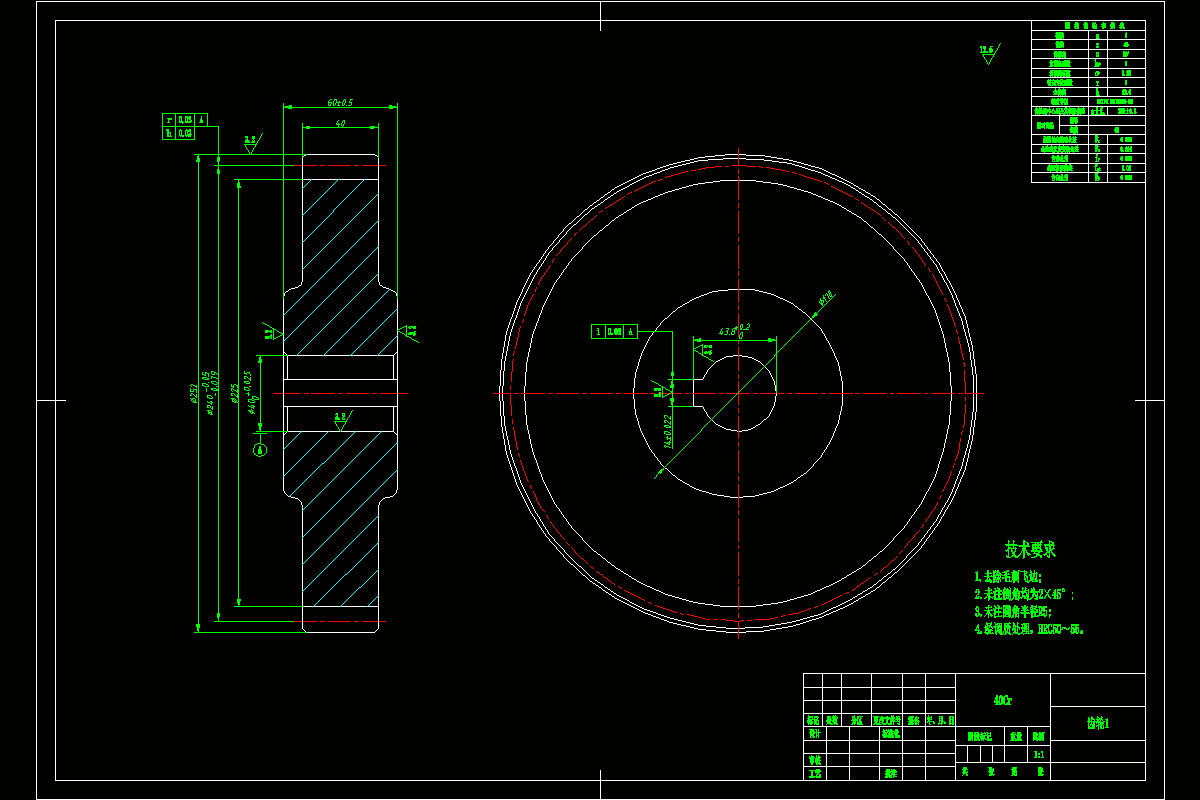Viewport: 1200px width, 800px height.
Task: Click the roughness symbol on hub right face
Action: (409, 331)
